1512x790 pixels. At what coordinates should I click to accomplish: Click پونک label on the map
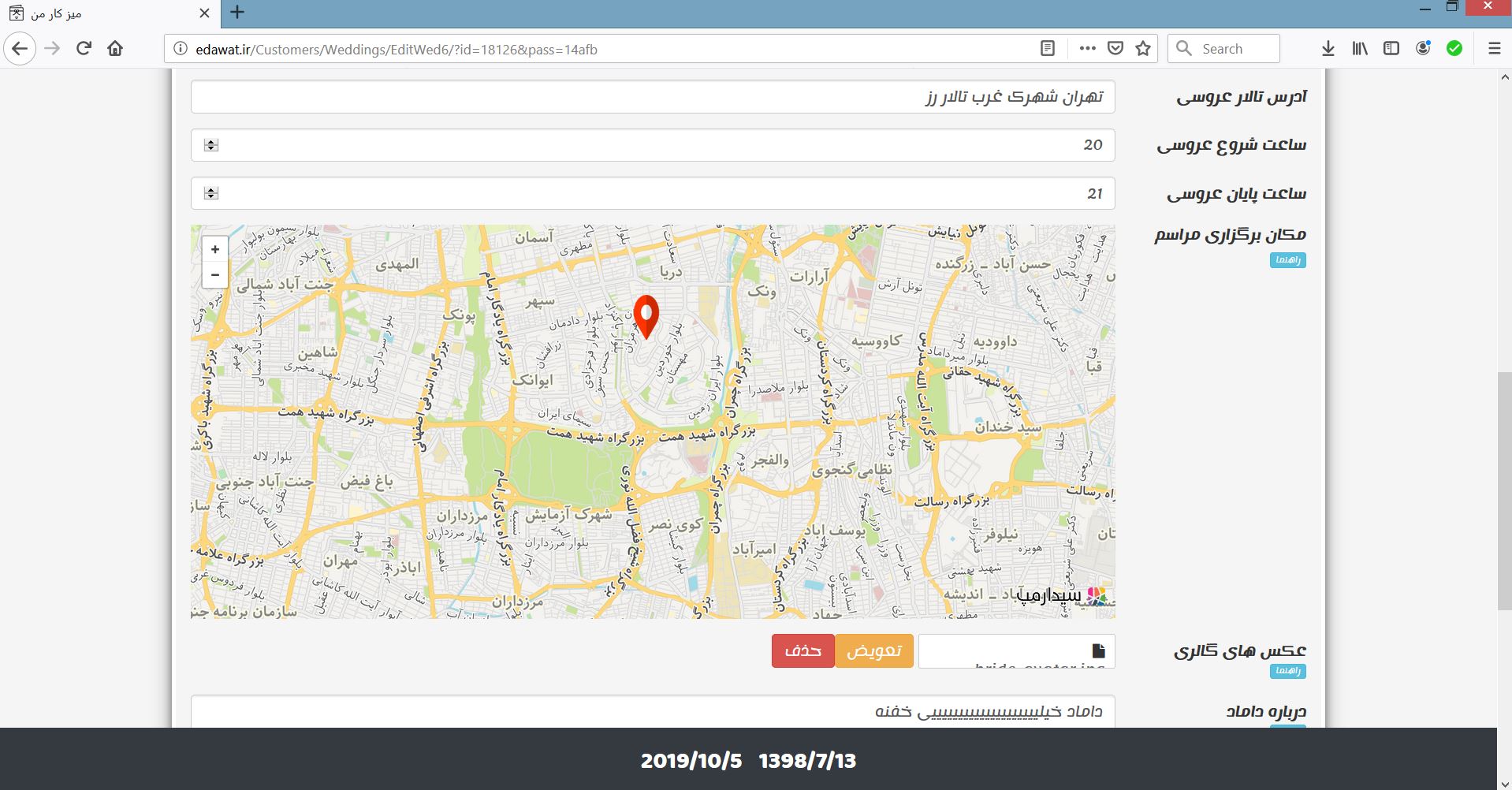[460, 315]
